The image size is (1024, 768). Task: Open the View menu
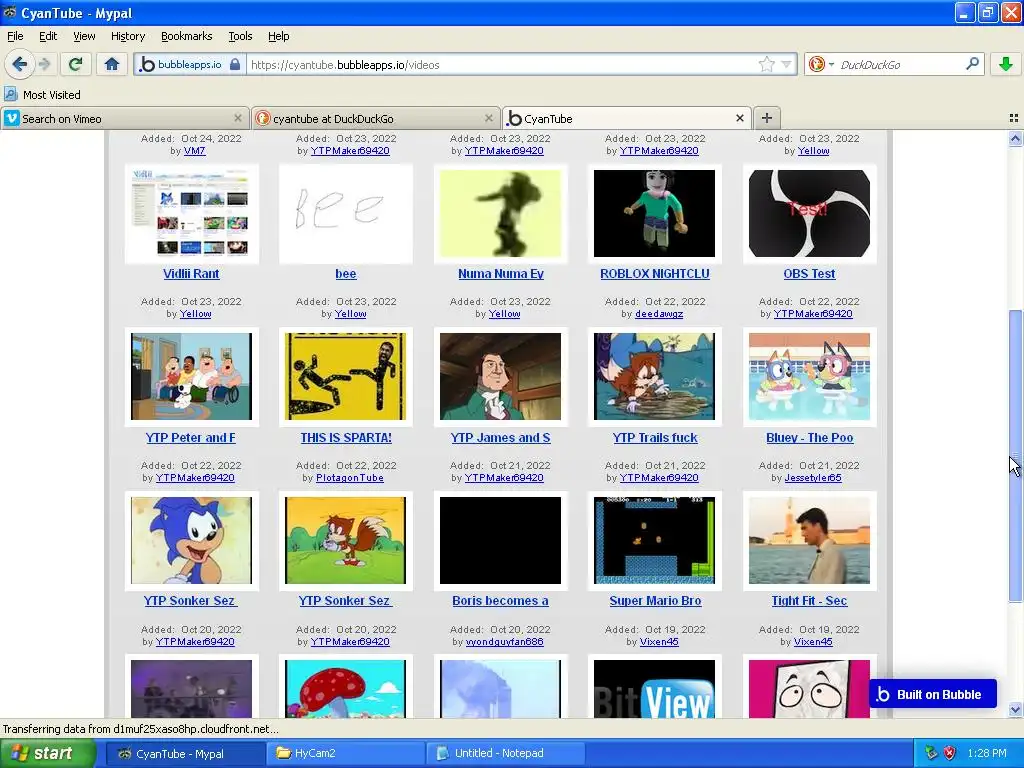click(x=84, y=36)
